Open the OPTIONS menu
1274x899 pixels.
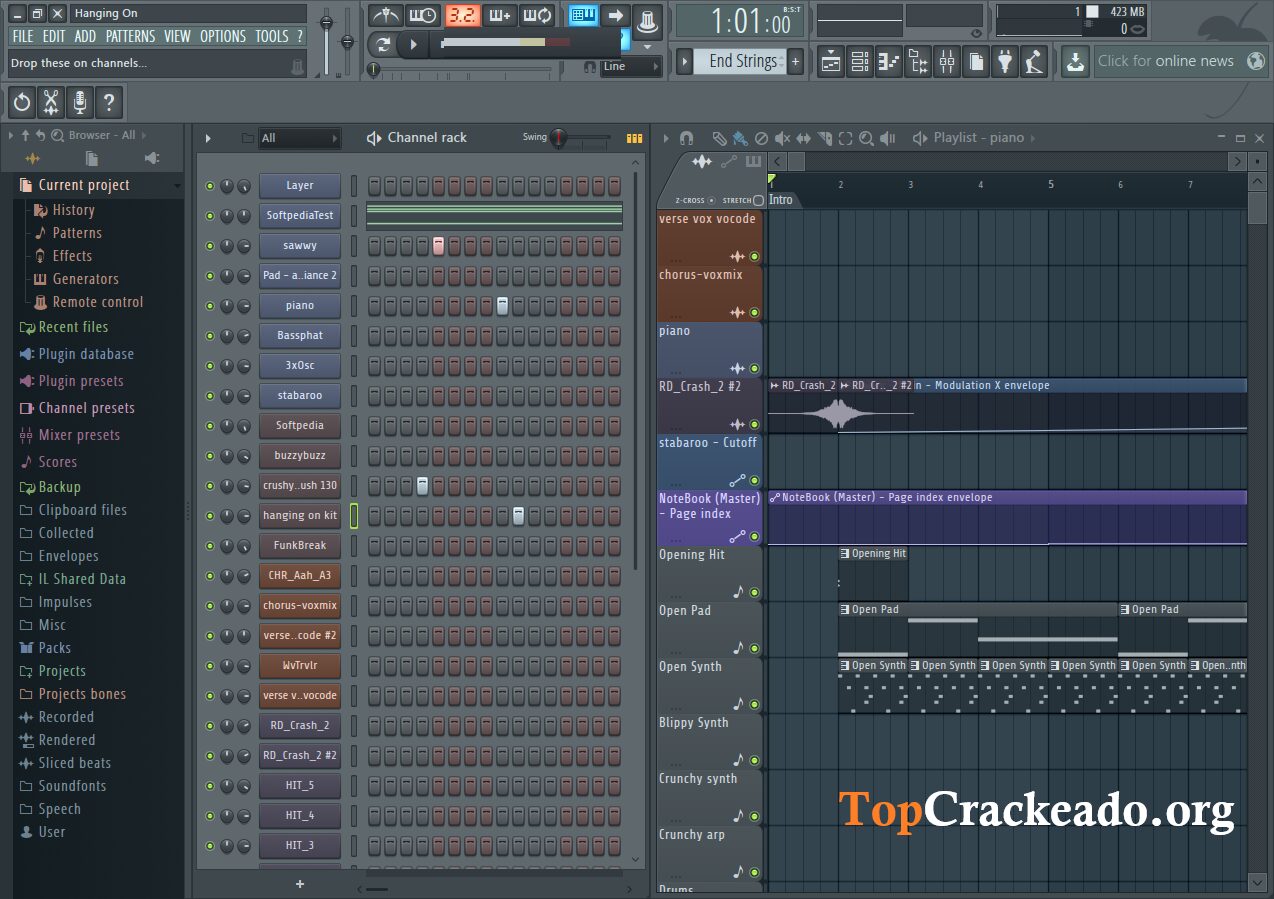click(x=222, y=36)
